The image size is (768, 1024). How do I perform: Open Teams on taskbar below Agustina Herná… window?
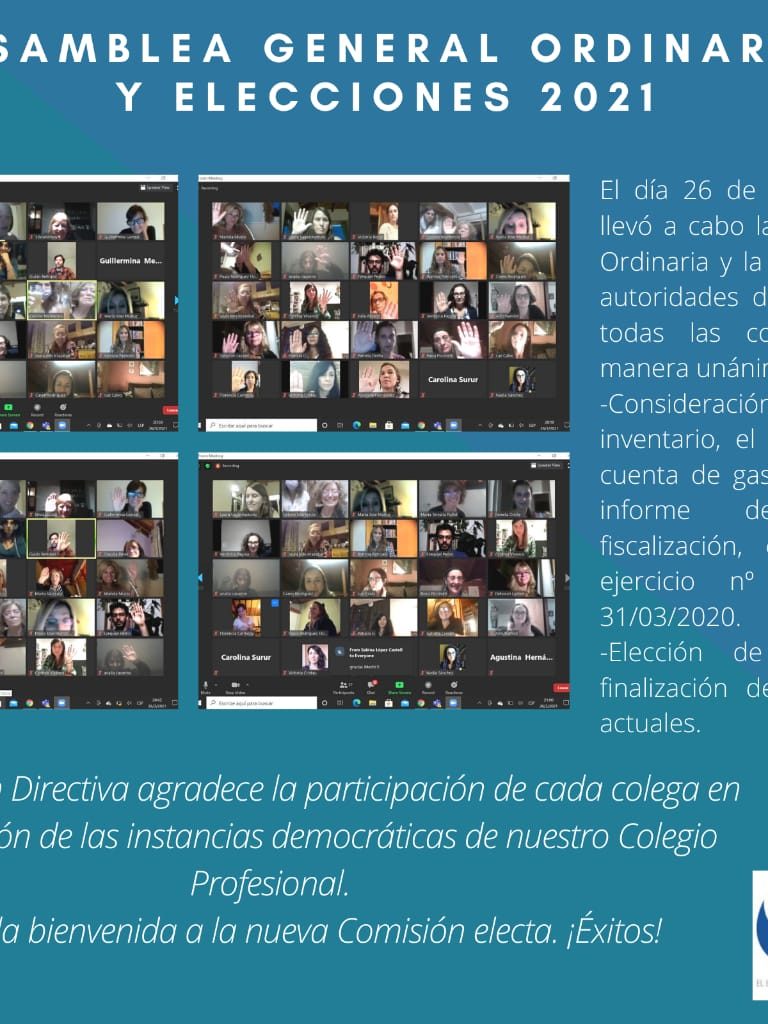(436, 703)
